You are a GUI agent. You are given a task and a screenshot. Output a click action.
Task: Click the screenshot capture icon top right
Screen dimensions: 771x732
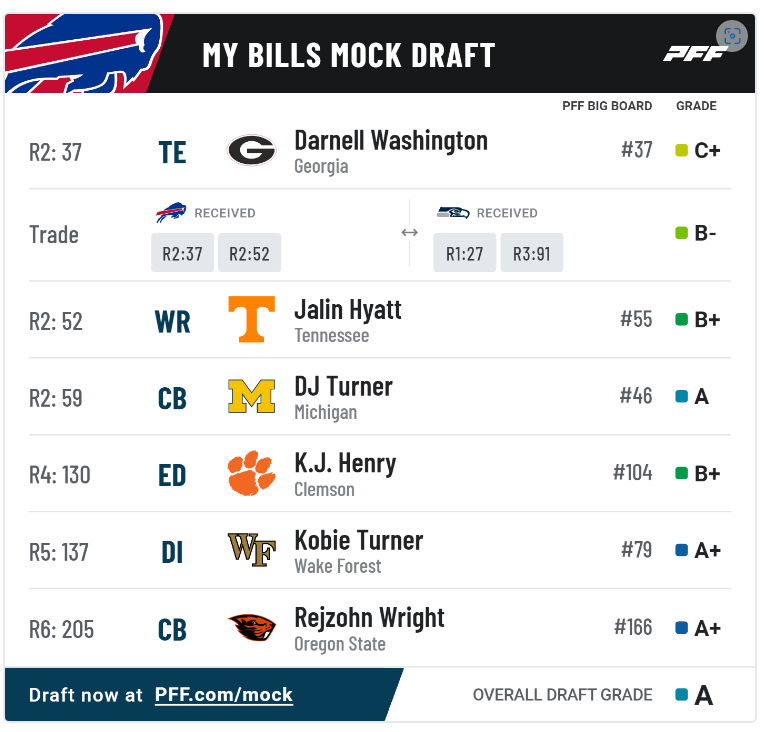pyautogui.click(x=732, y=36)
